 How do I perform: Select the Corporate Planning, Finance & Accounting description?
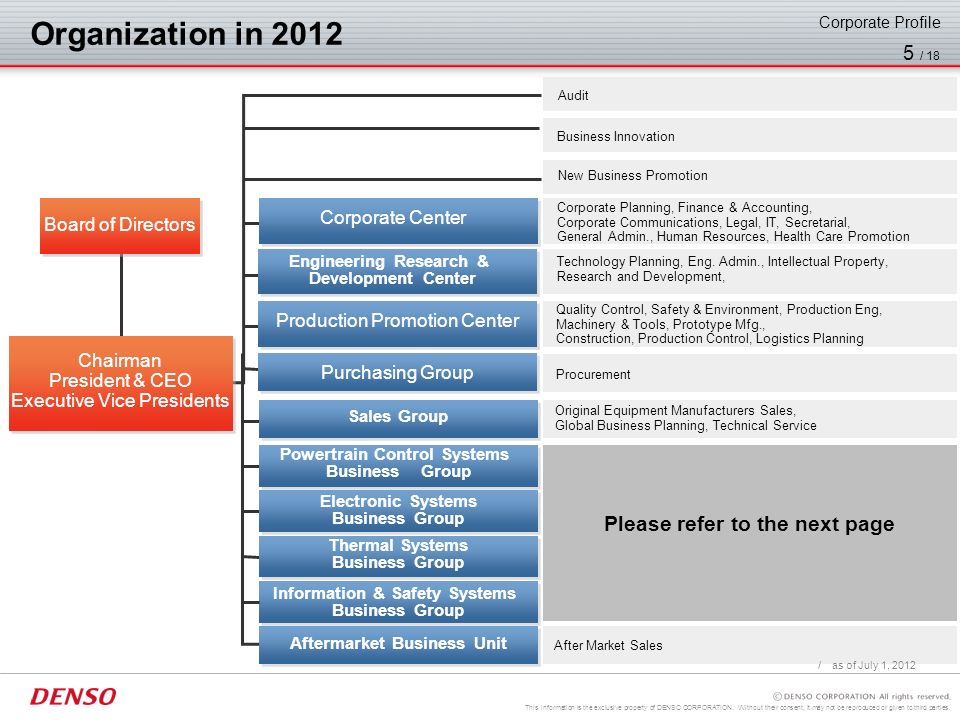pyautogui.click(x=749, y=222)
